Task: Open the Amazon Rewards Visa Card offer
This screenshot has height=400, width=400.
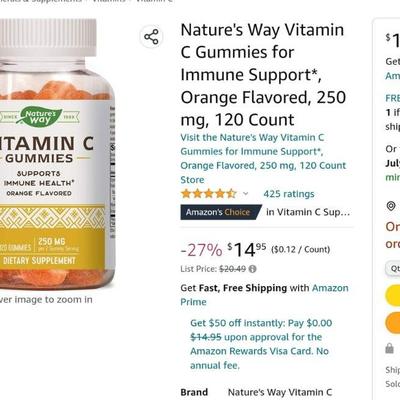Action: pyautogui.click(x=261, y=344)
